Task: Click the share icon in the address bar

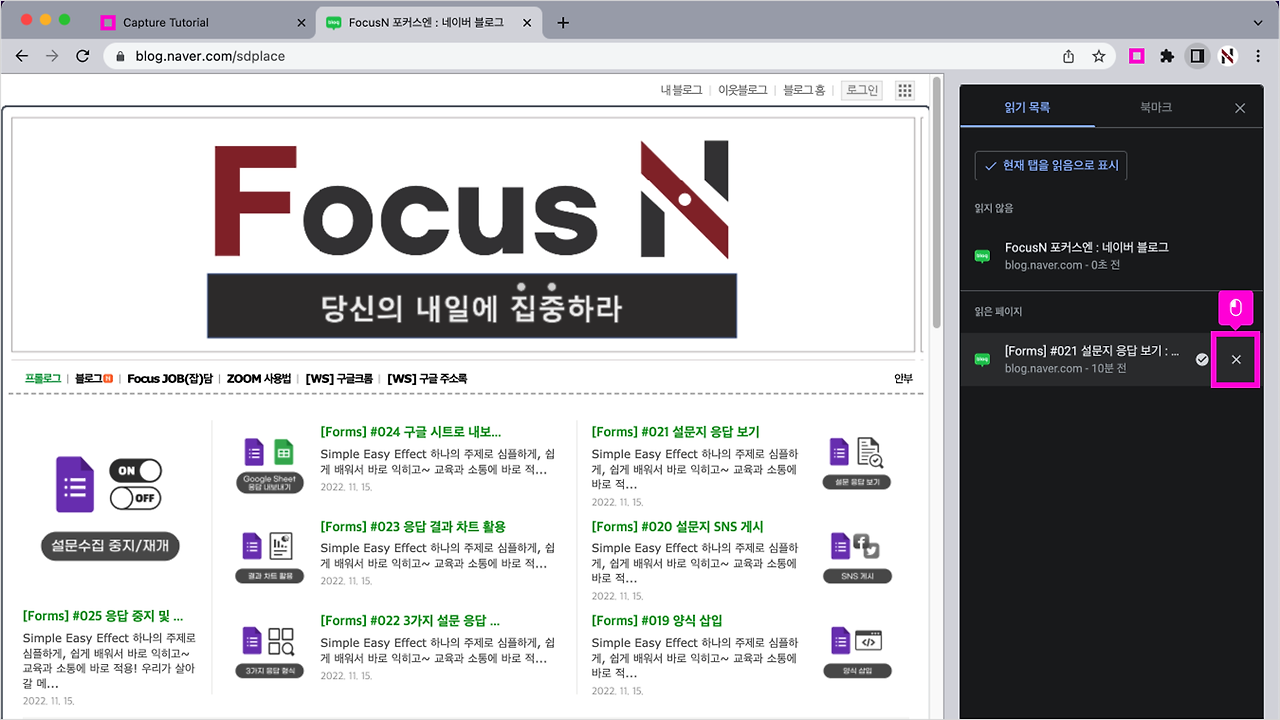Action: point(1068,57)
